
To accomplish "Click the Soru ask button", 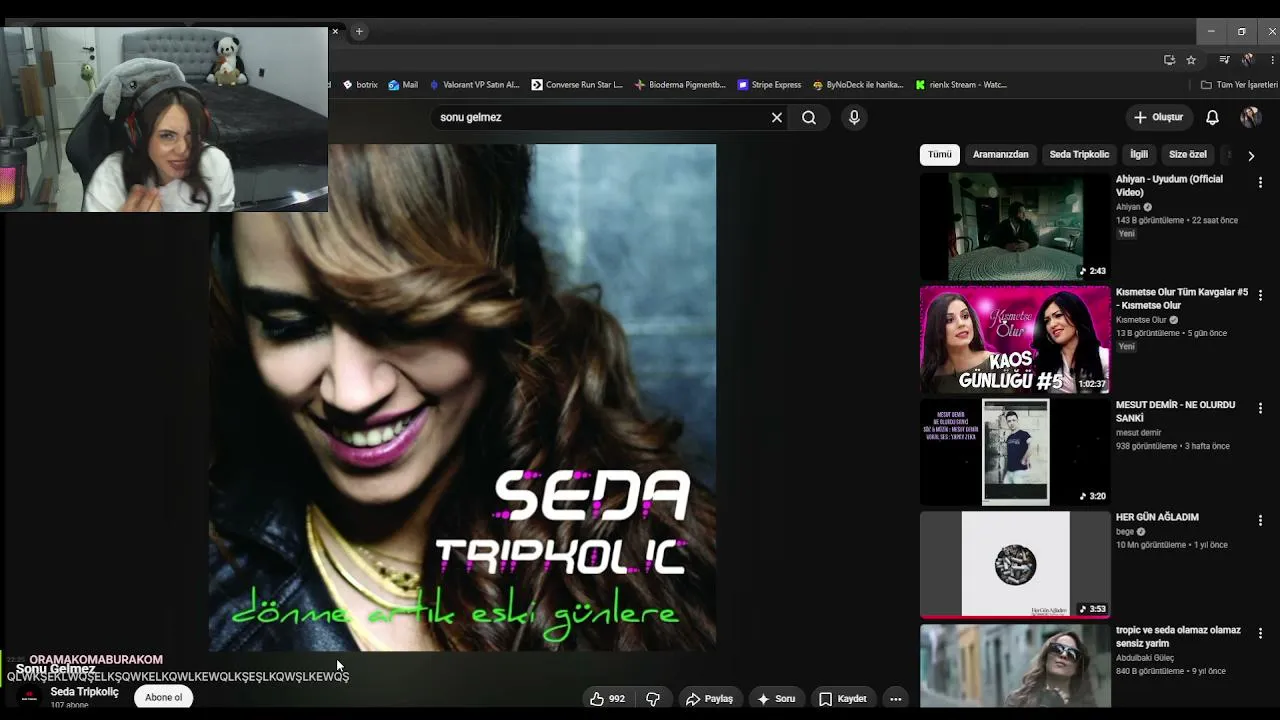I will (776, 699).
